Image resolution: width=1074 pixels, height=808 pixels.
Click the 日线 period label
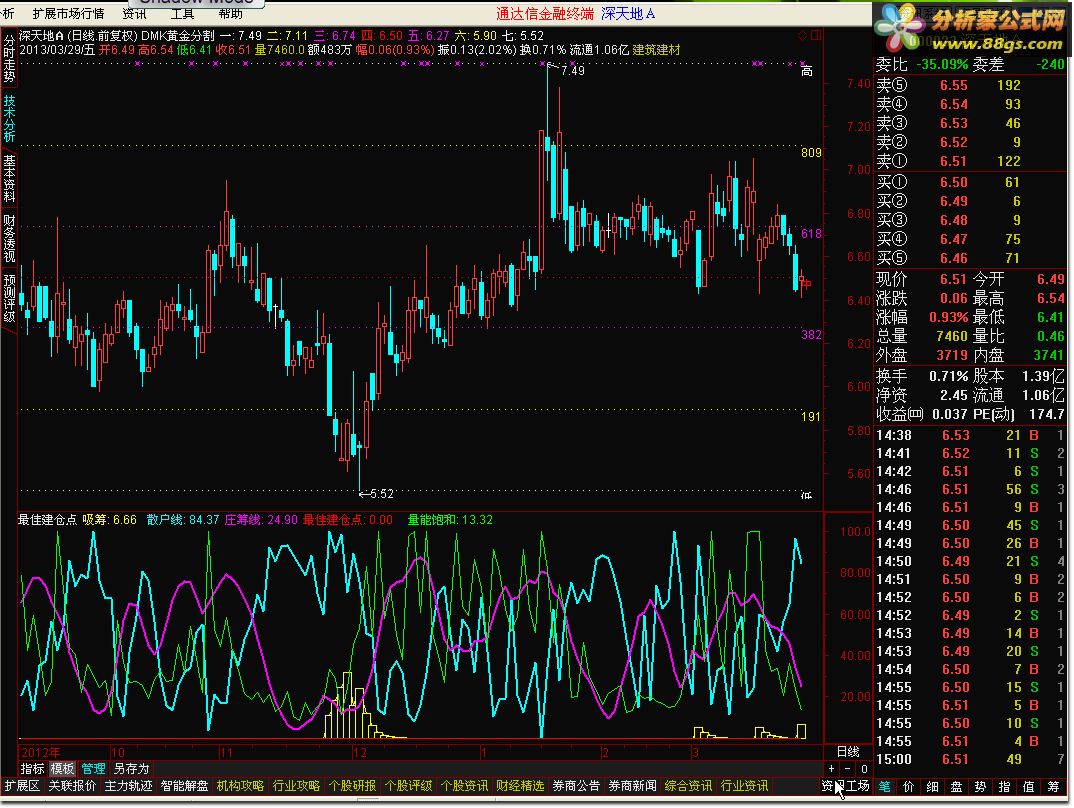click(x=848, y=752)
